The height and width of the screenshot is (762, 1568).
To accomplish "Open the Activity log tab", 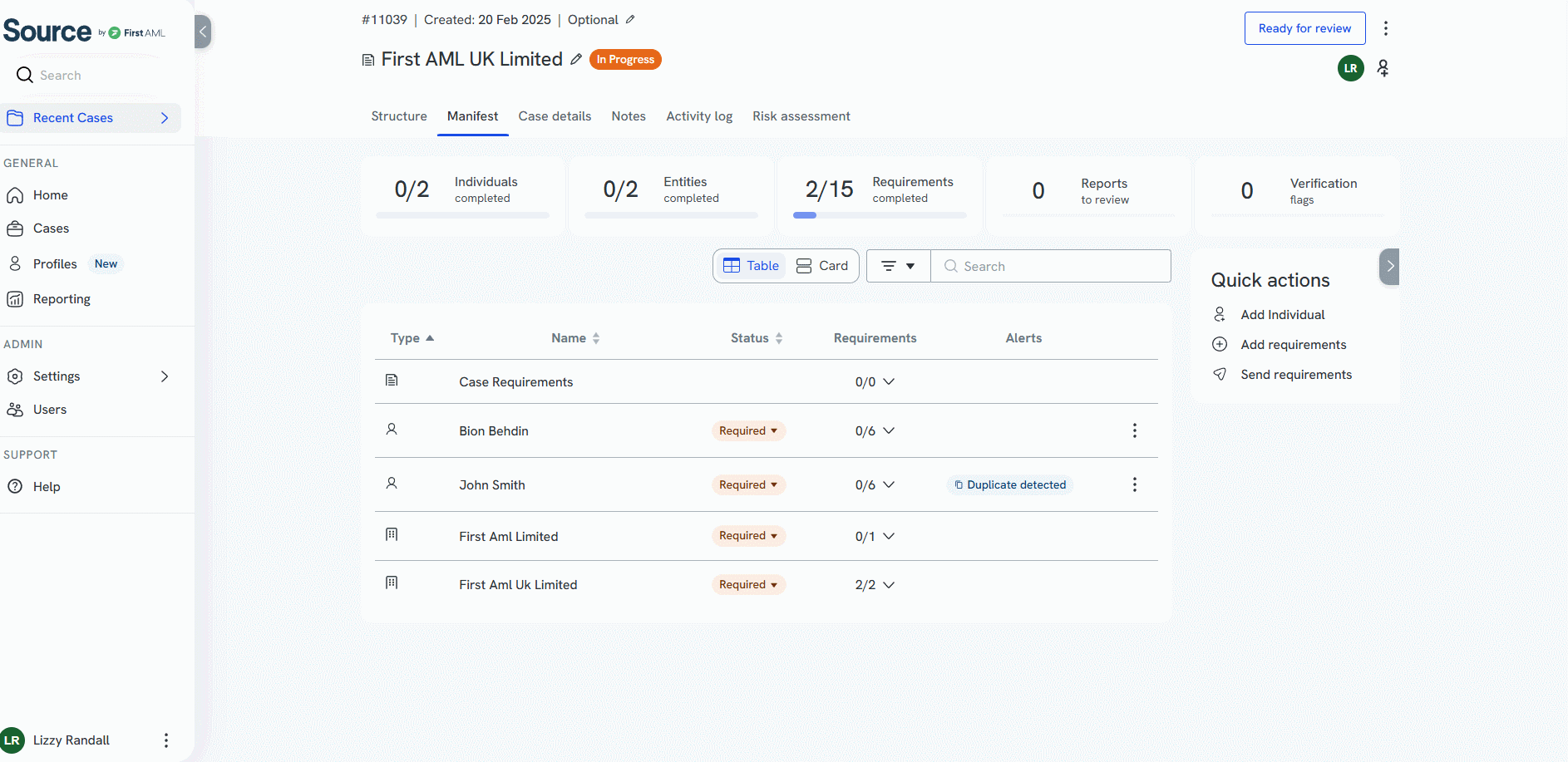I will tap(699, 116).
